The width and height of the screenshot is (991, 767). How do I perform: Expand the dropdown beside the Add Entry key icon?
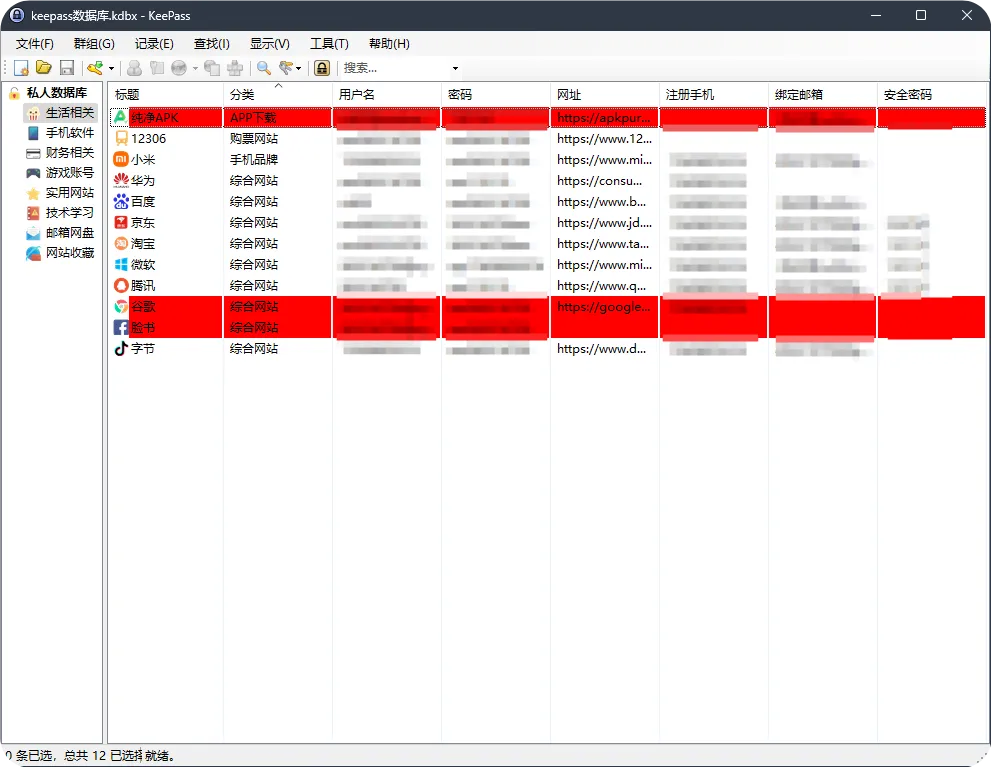coord(108,67)
